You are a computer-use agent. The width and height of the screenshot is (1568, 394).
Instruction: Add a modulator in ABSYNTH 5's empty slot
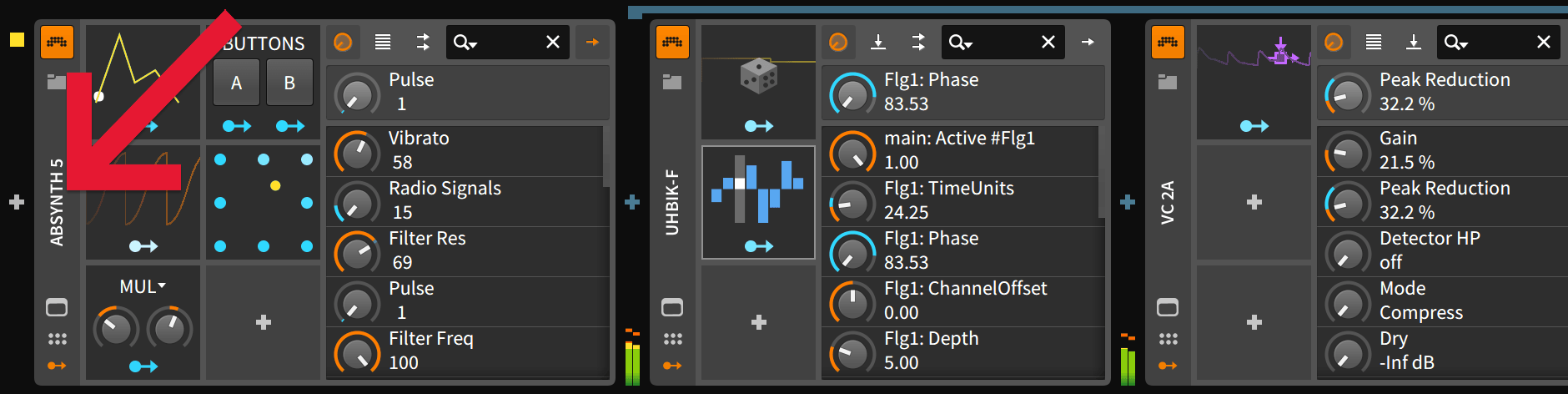[264, 322]
